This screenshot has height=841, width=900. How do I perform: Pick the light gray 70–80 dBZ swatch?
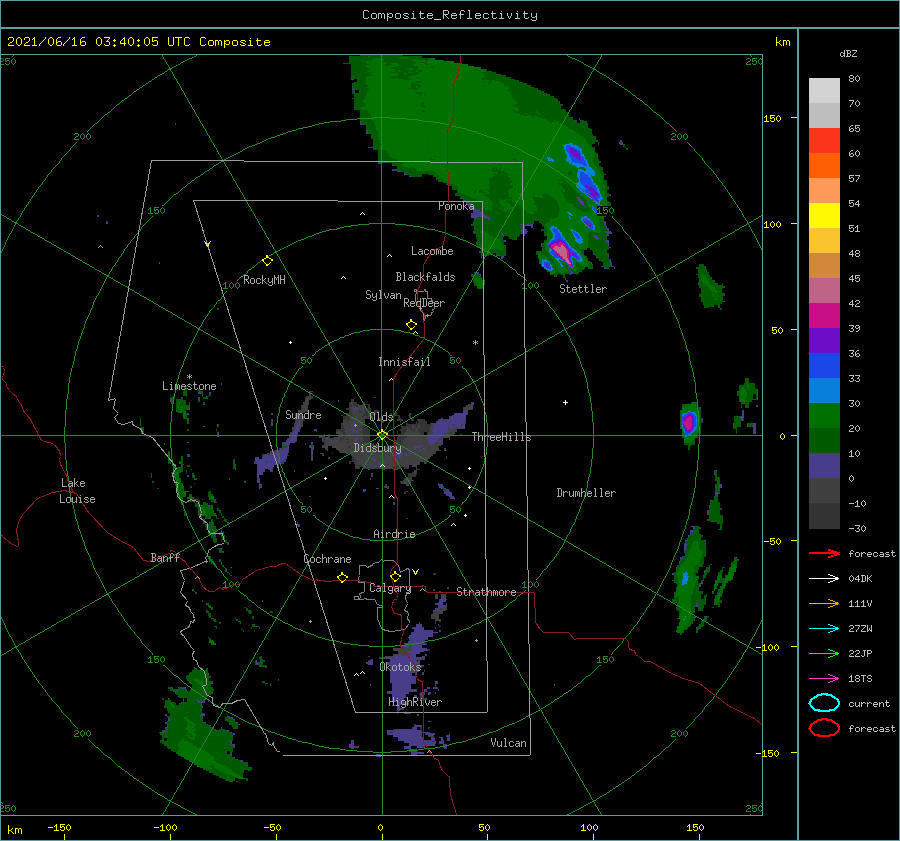(824, 91)
